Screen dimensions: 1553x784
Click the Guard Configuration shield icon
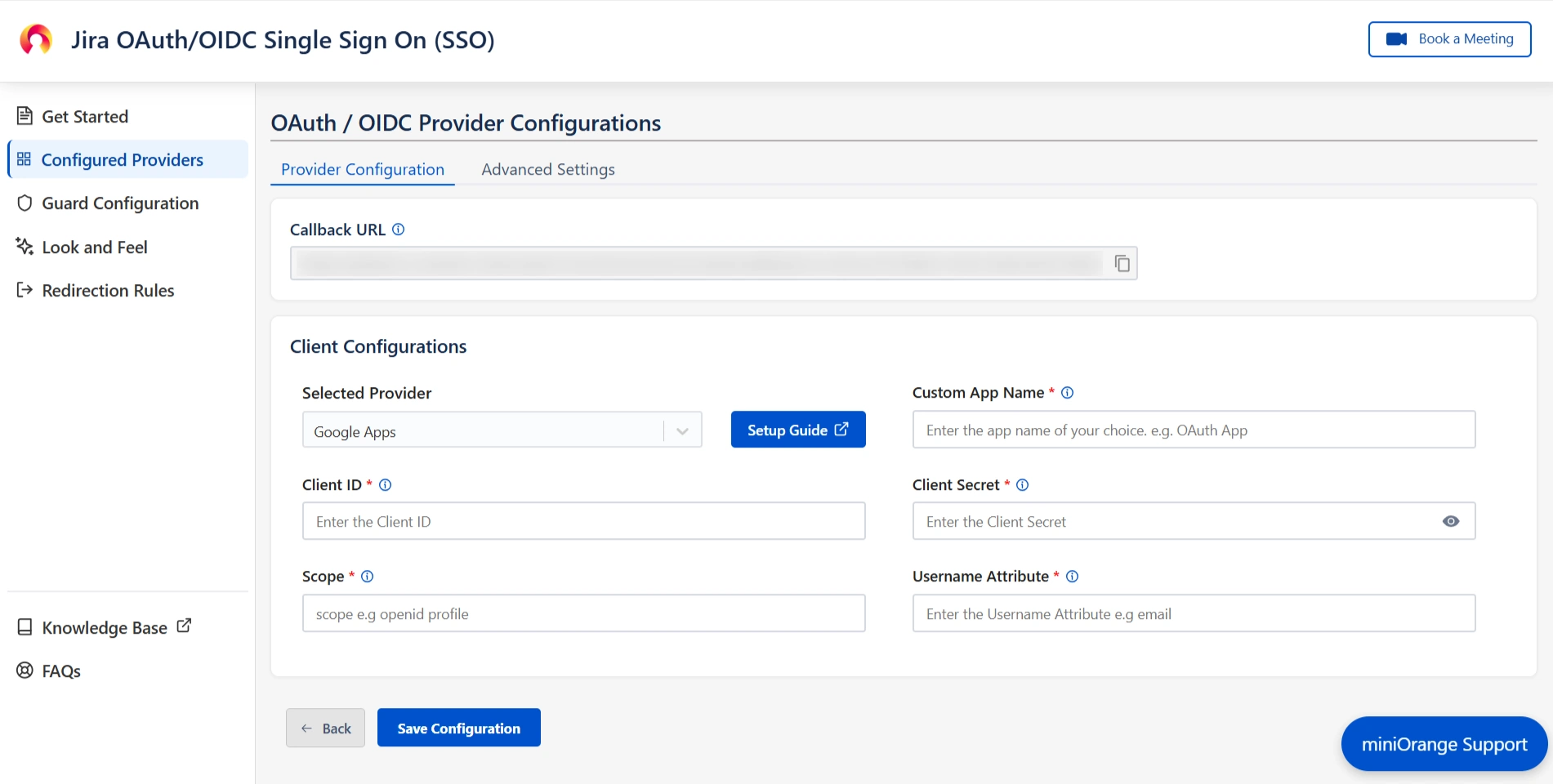pyautogui.click(x=25, y=203)
